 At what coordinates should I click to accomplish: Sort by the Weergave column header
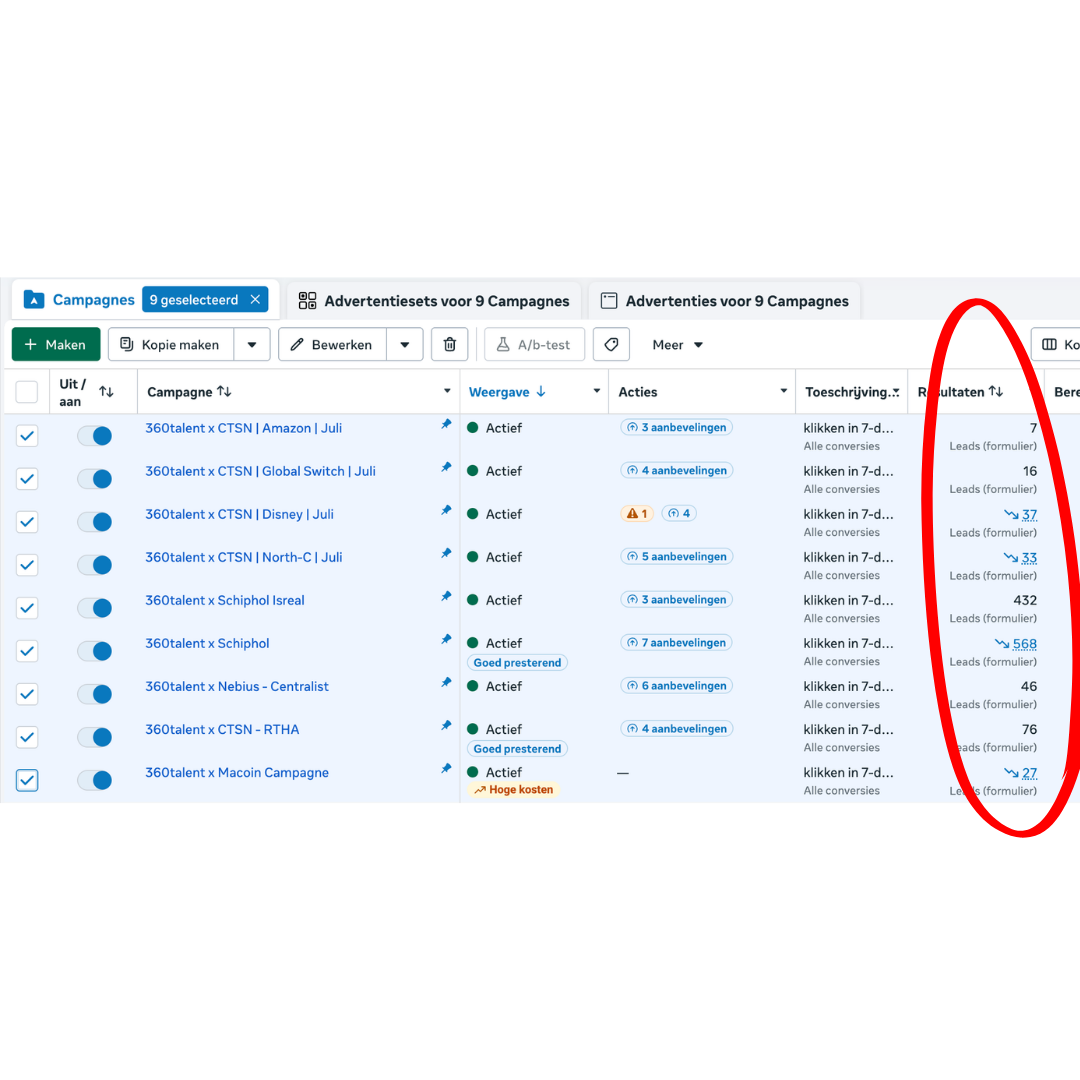(508, 392)
